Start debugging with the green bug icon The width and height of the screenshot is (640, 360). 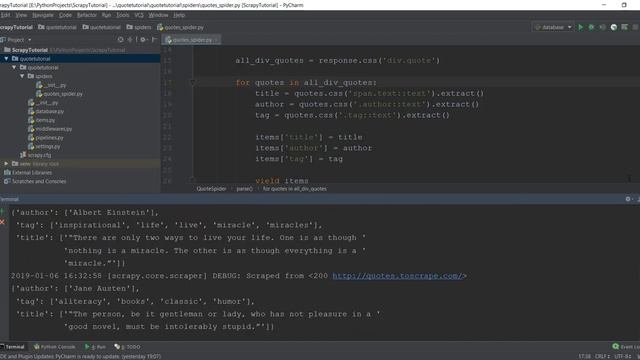click(x=591, y=27)
